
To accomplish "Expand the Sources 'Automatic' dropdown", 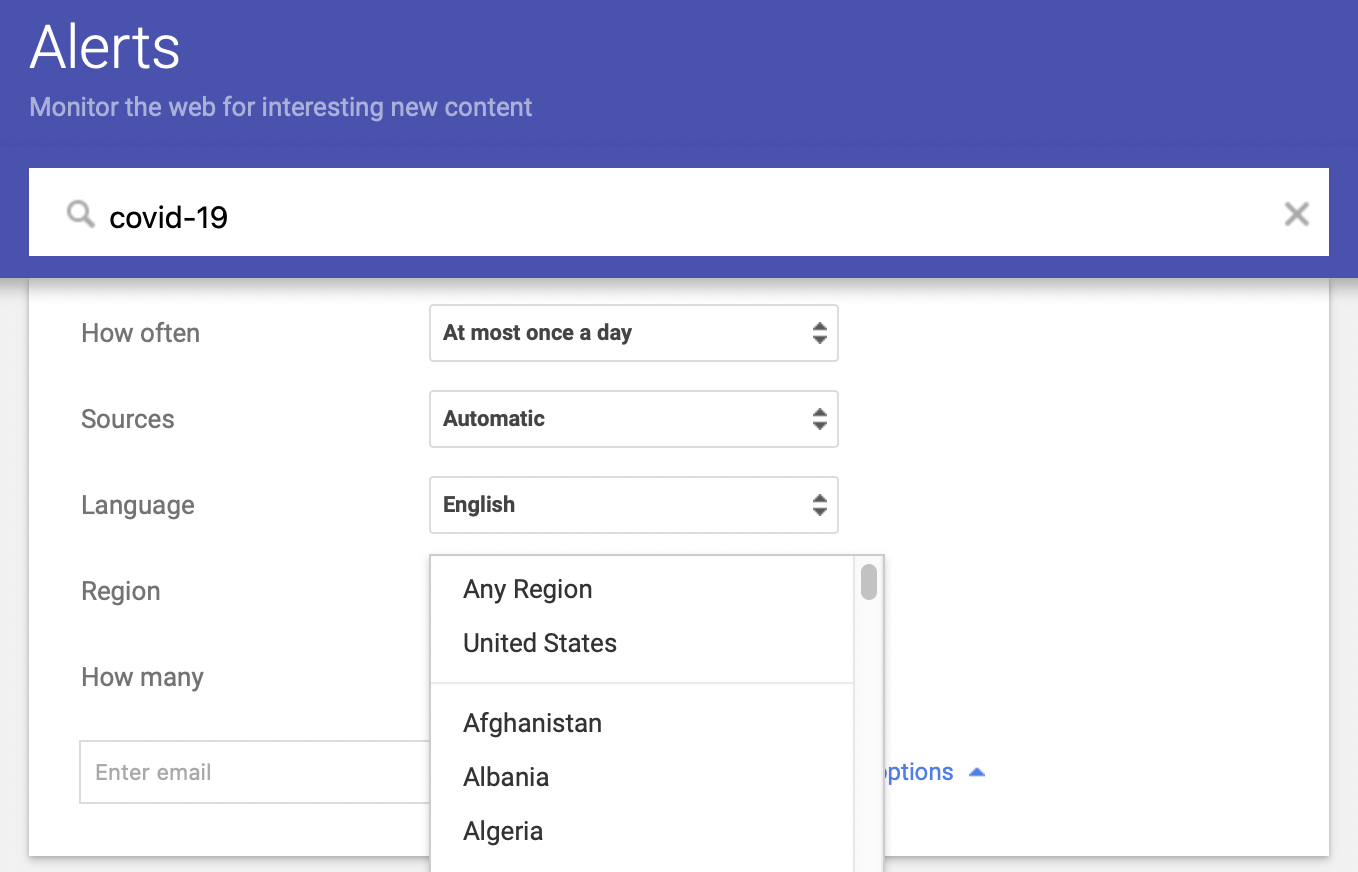I will pos(633,419).
